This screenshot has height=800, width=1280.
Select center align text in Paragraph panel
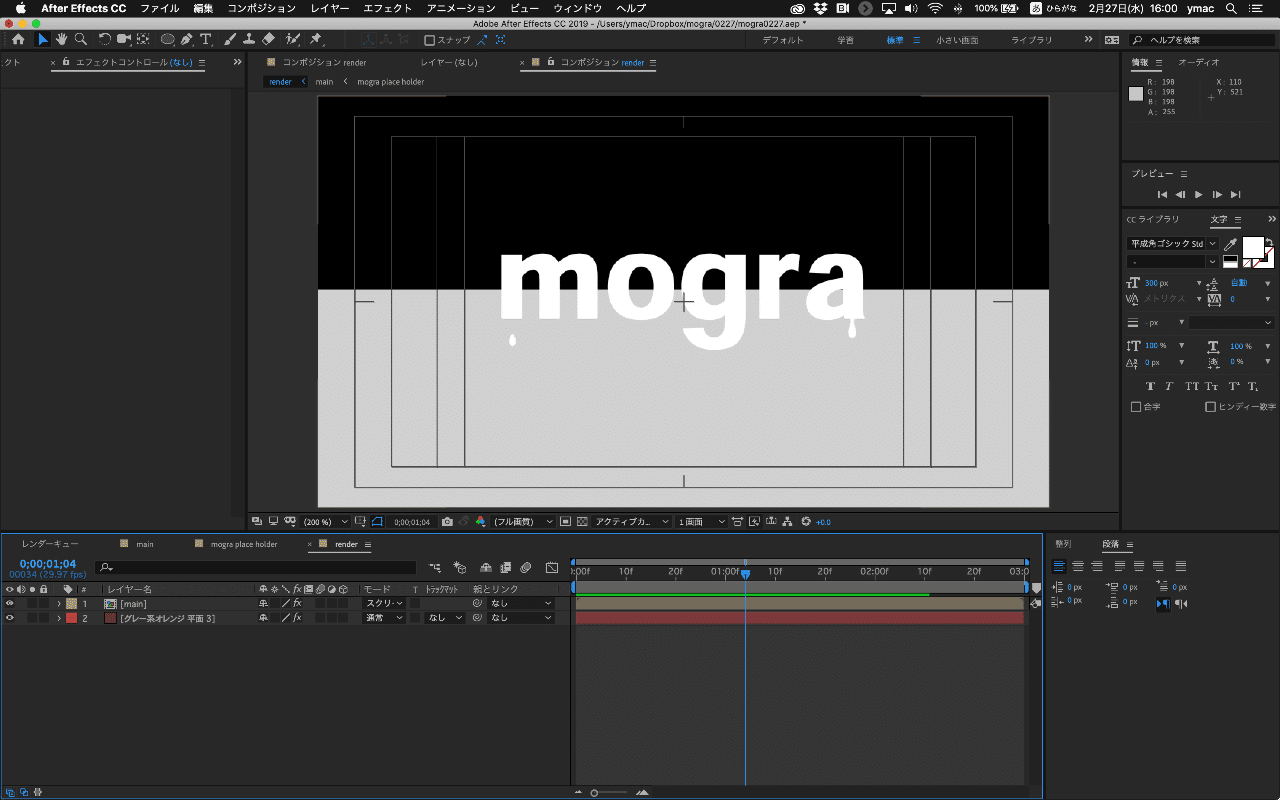click(1078, 566)
